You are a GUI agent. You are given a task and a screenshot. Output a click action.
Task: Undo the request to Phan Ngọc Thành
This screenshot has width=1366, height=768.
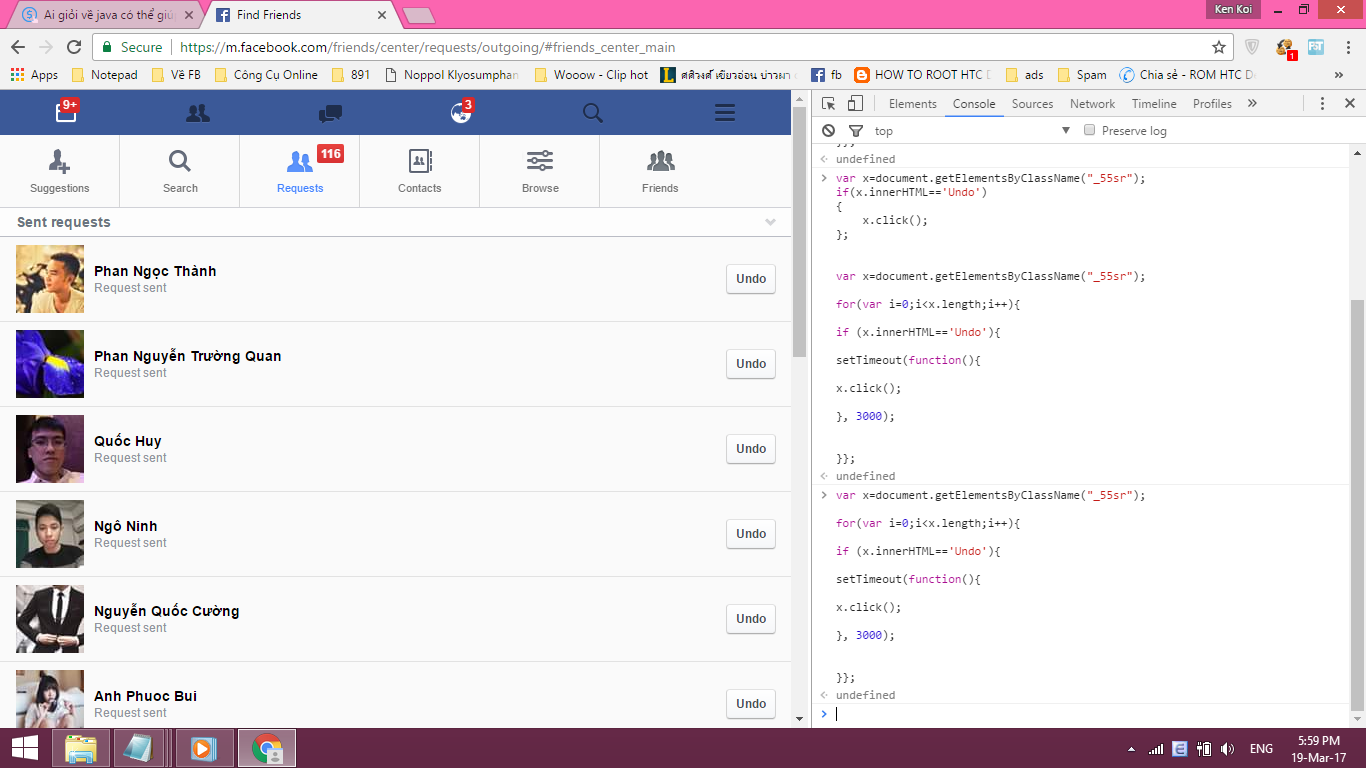click(751, 279)
